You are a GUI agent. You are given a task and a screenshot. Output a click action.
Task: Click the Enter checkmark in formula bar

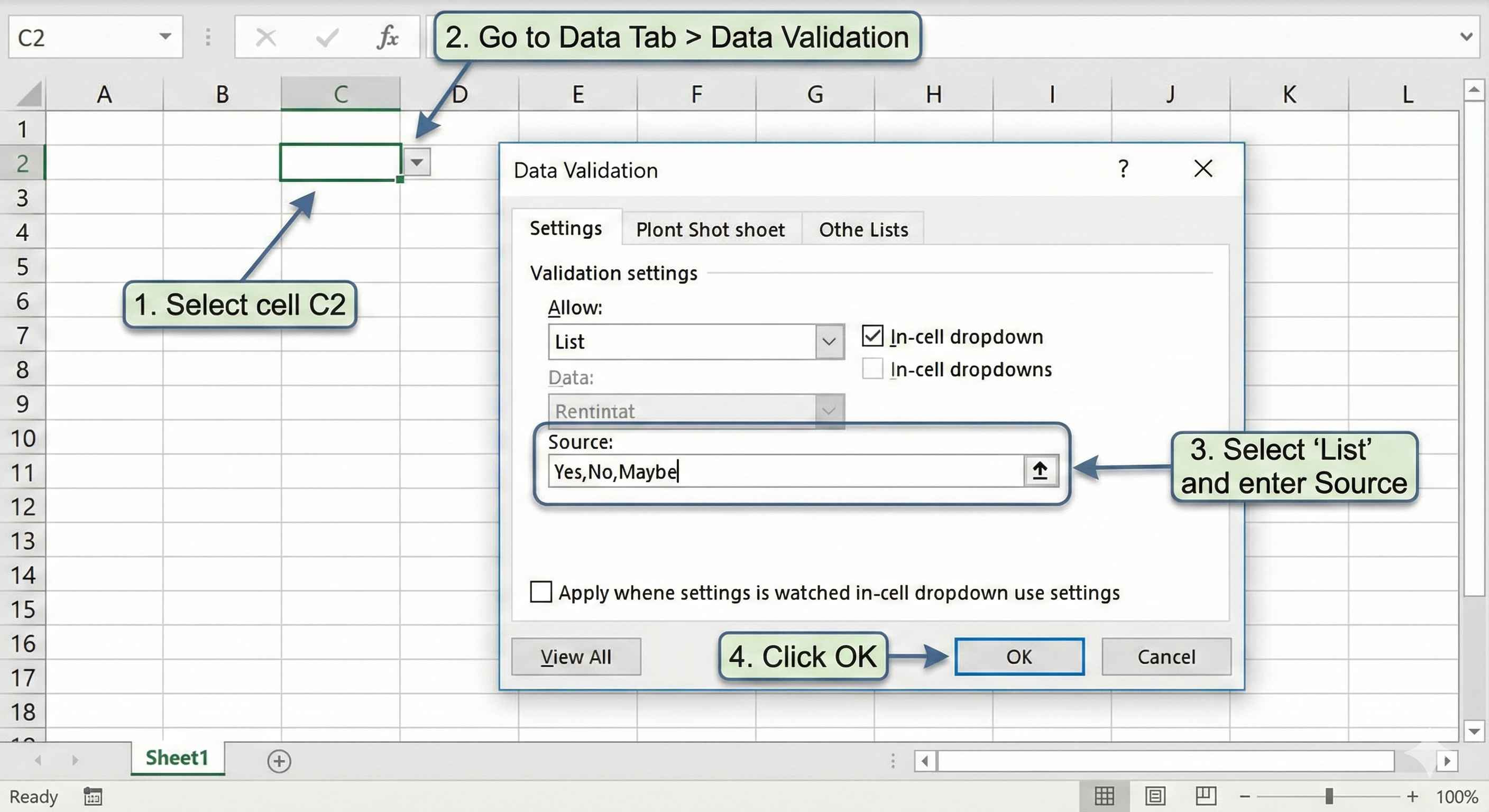pyautogui.click(x=327, y=36)
